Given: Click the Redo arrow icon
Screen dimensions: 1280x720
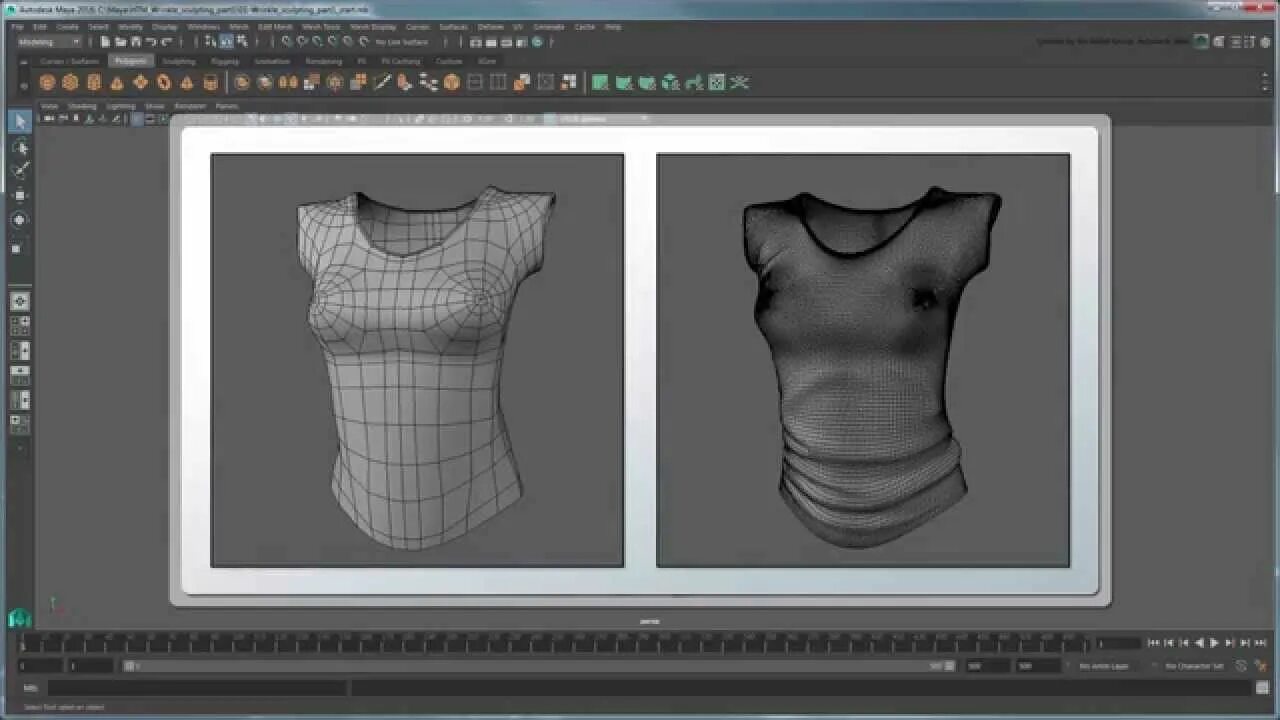Looking at the screenshot, I should [x=166, y=42].
